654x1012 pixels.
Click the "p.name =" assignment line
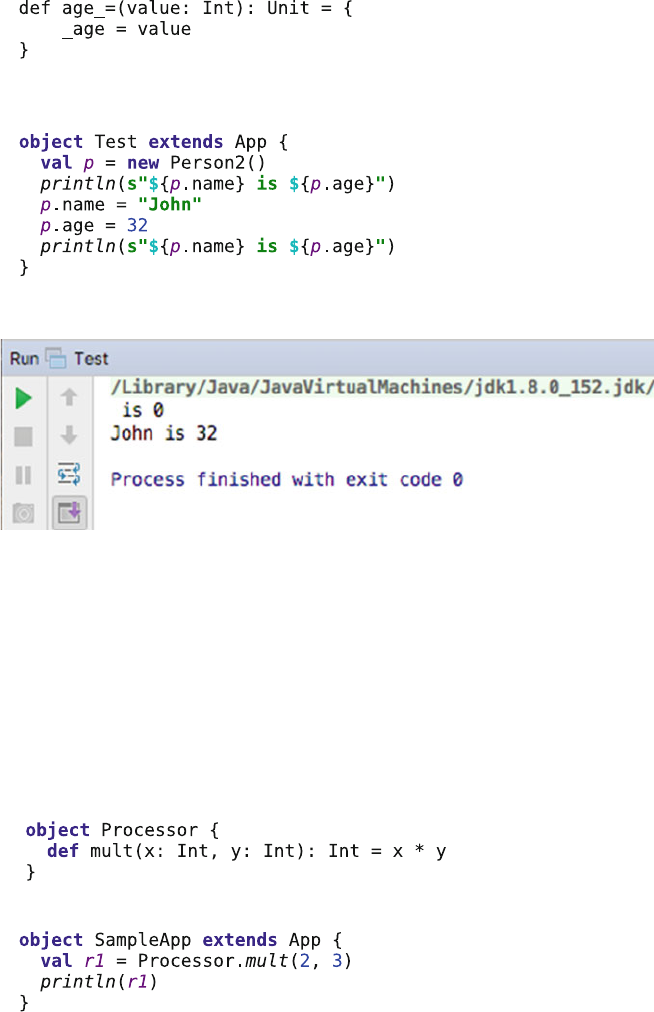[x=121, y=205]
